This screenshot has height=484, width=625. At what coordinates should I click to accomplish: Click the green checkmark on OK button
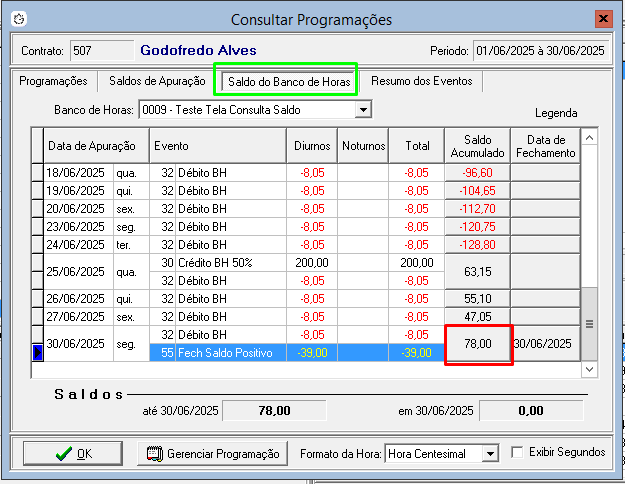[x=65, y=454]
